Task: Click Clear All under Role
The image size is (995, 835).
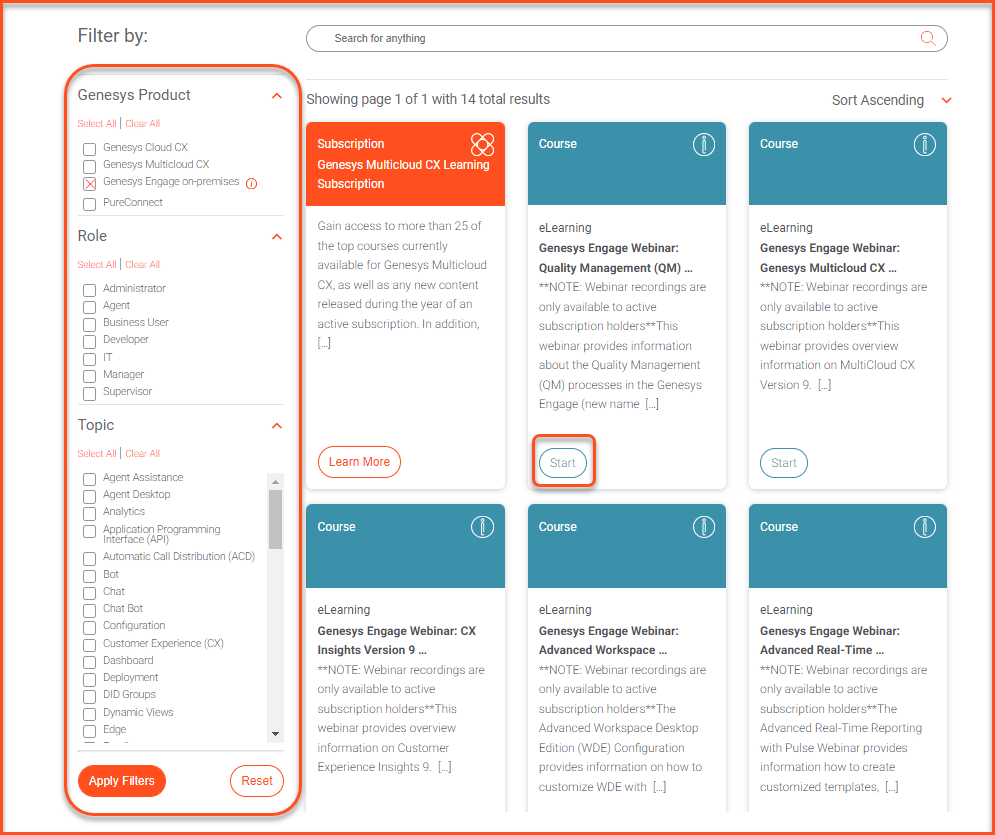Action: 142,265
